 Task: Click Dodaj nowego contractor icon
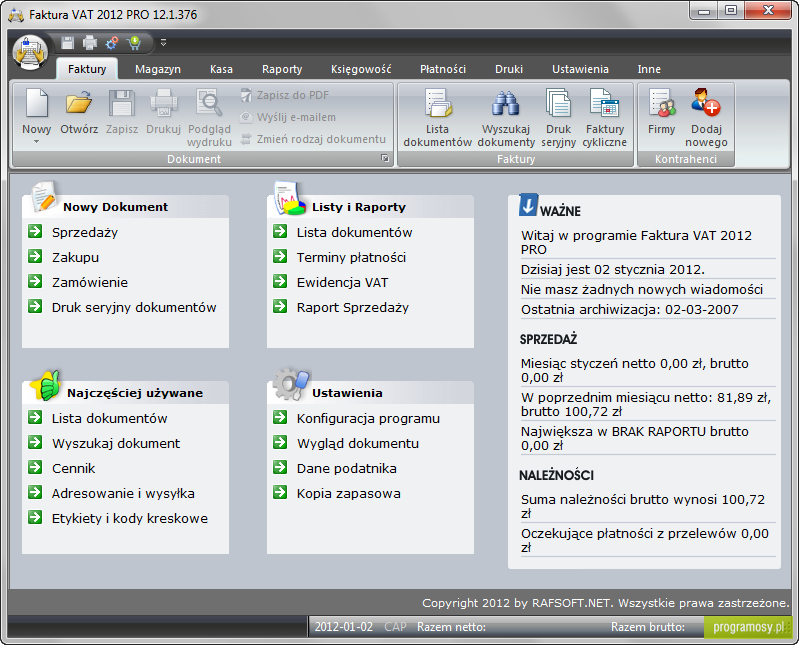pos(706,103)
